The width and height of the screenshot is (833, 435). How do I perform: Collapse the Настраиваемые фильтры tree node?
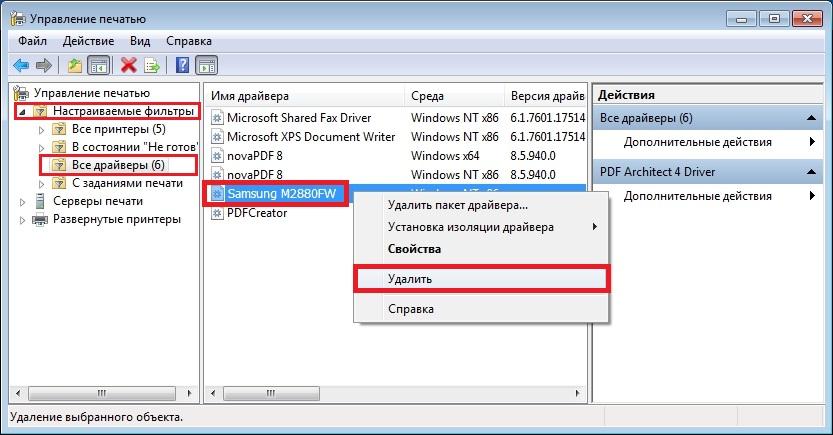click(x=23, y=111)
